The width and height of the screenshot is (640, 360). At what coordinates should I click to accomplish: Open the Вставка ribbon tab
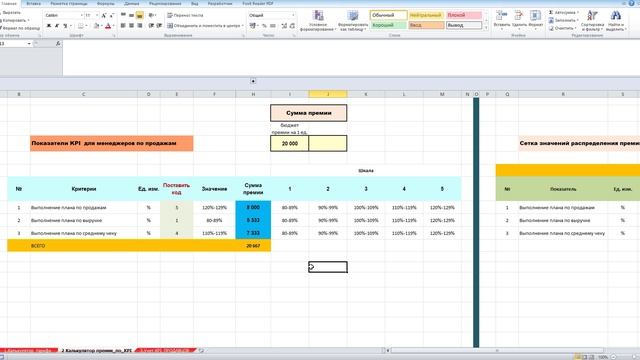tap(33, 3)
